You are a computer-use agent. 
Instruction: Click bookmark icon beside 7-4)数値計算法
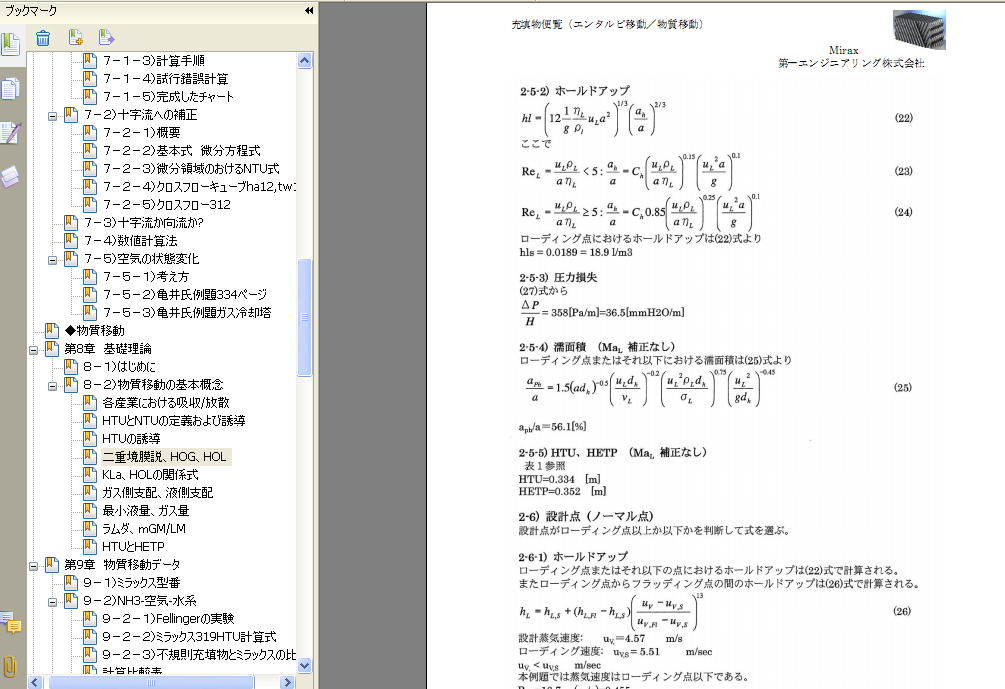coord(71,240)
